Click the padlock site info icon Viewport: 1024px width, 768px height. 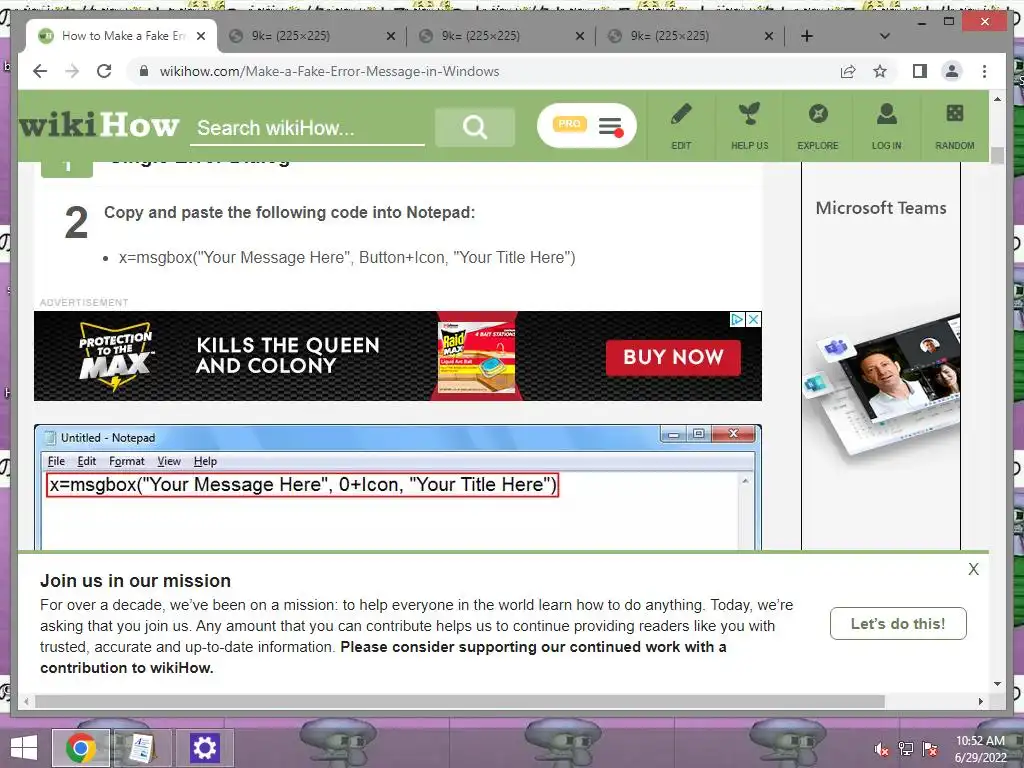[x=144, y=71]
